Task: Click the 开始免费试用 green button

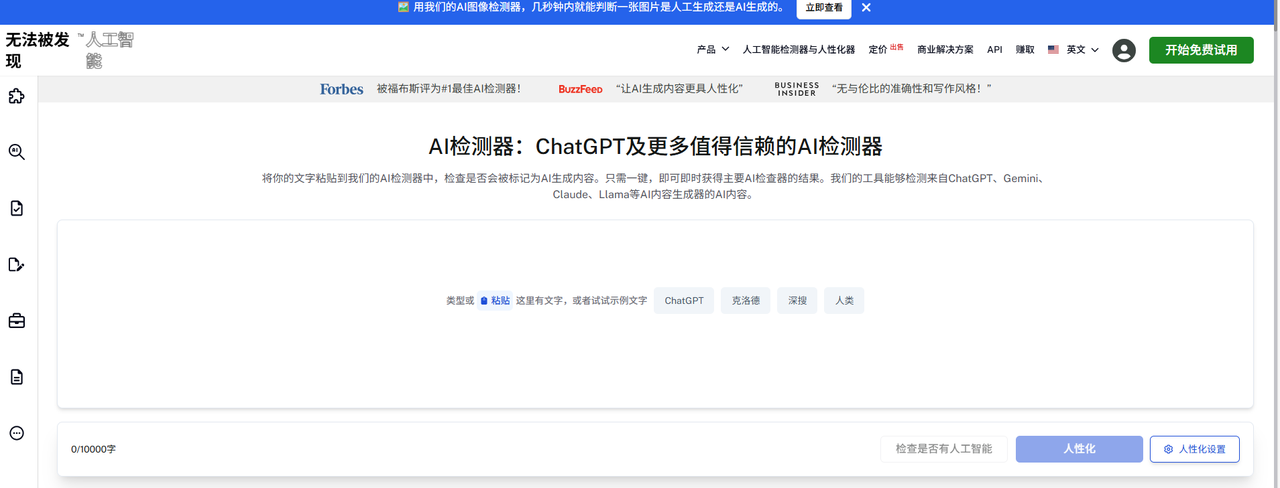Action: (1201, 50)
